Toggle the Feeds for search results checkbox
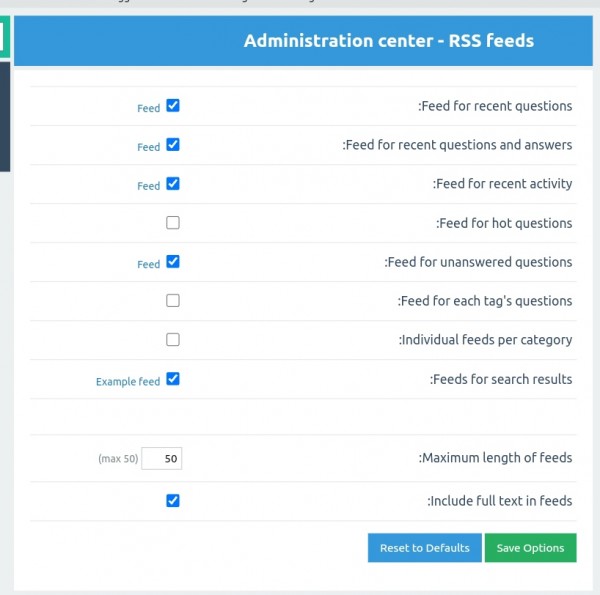The height and width of the screenshot is (595, 600). 173,379
